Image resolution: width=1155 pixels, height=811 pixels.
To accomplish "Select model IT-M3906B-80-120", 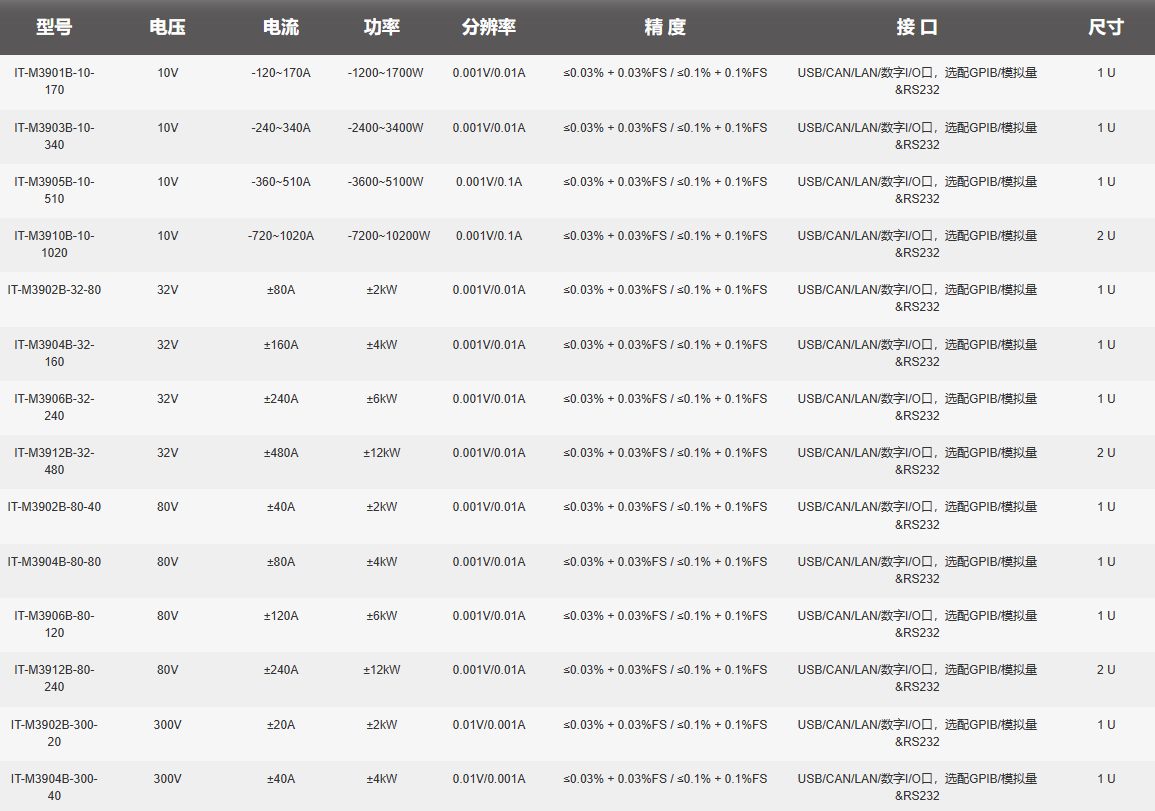I will (x=55, y=624).
